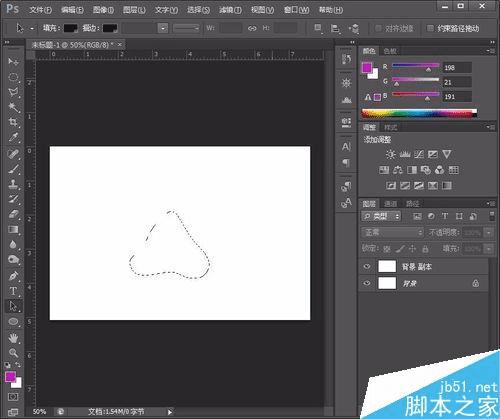Select the Healing Brush tool
Screen dimensions: 500x419
13,154
